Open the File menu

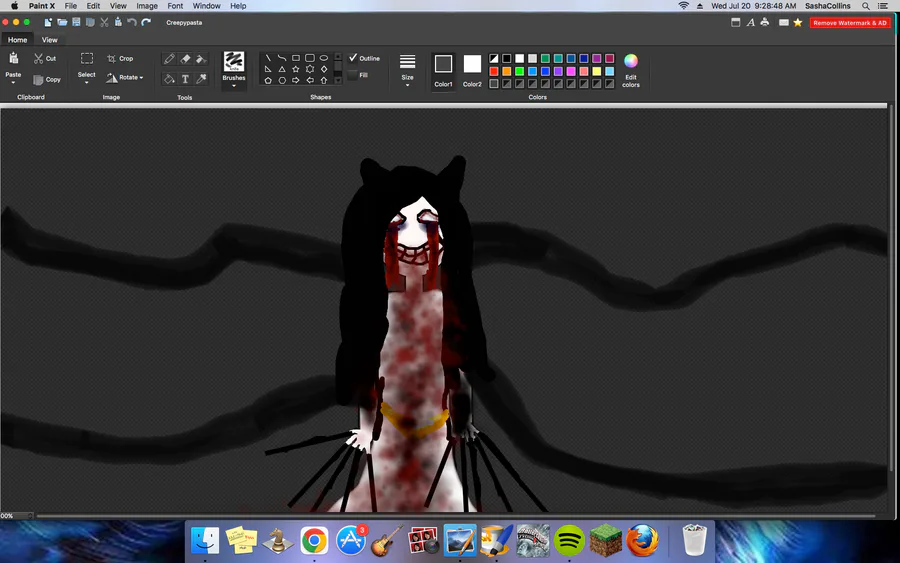(x=71, y=6)
